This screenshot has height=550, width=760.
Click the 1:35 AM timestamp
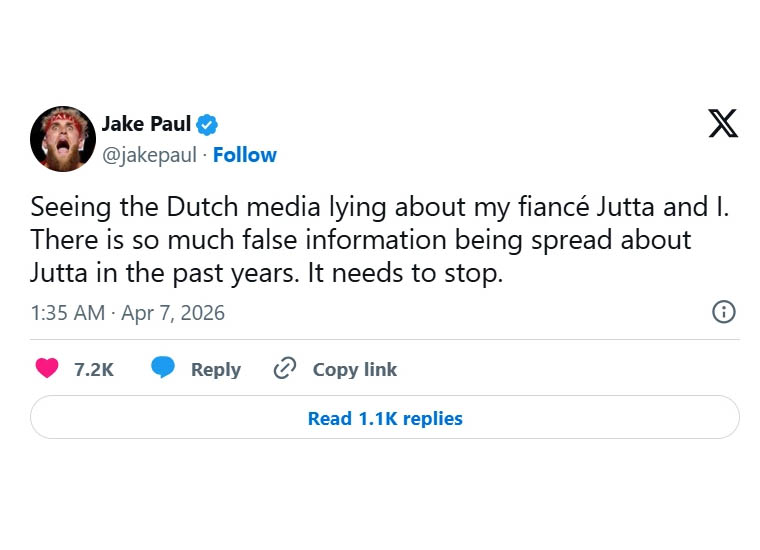[67, 313]
